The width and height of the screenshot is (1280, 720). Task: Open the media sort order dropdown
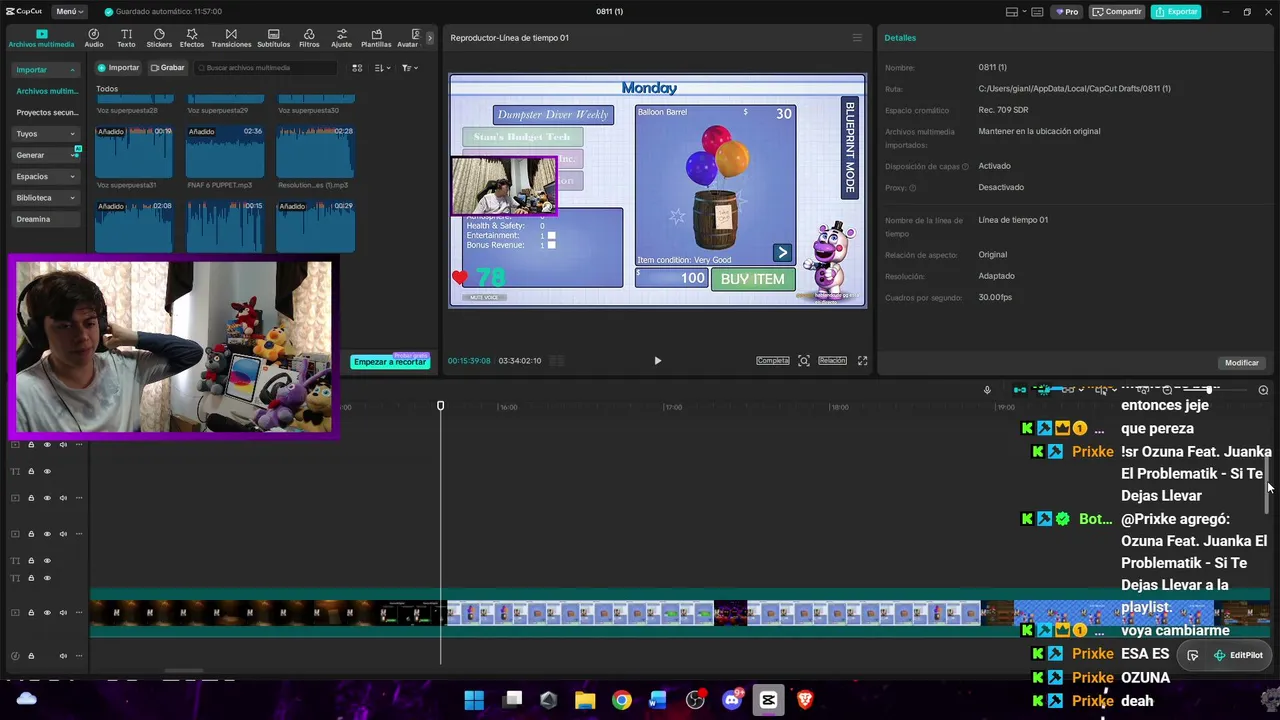coord(383,68)
